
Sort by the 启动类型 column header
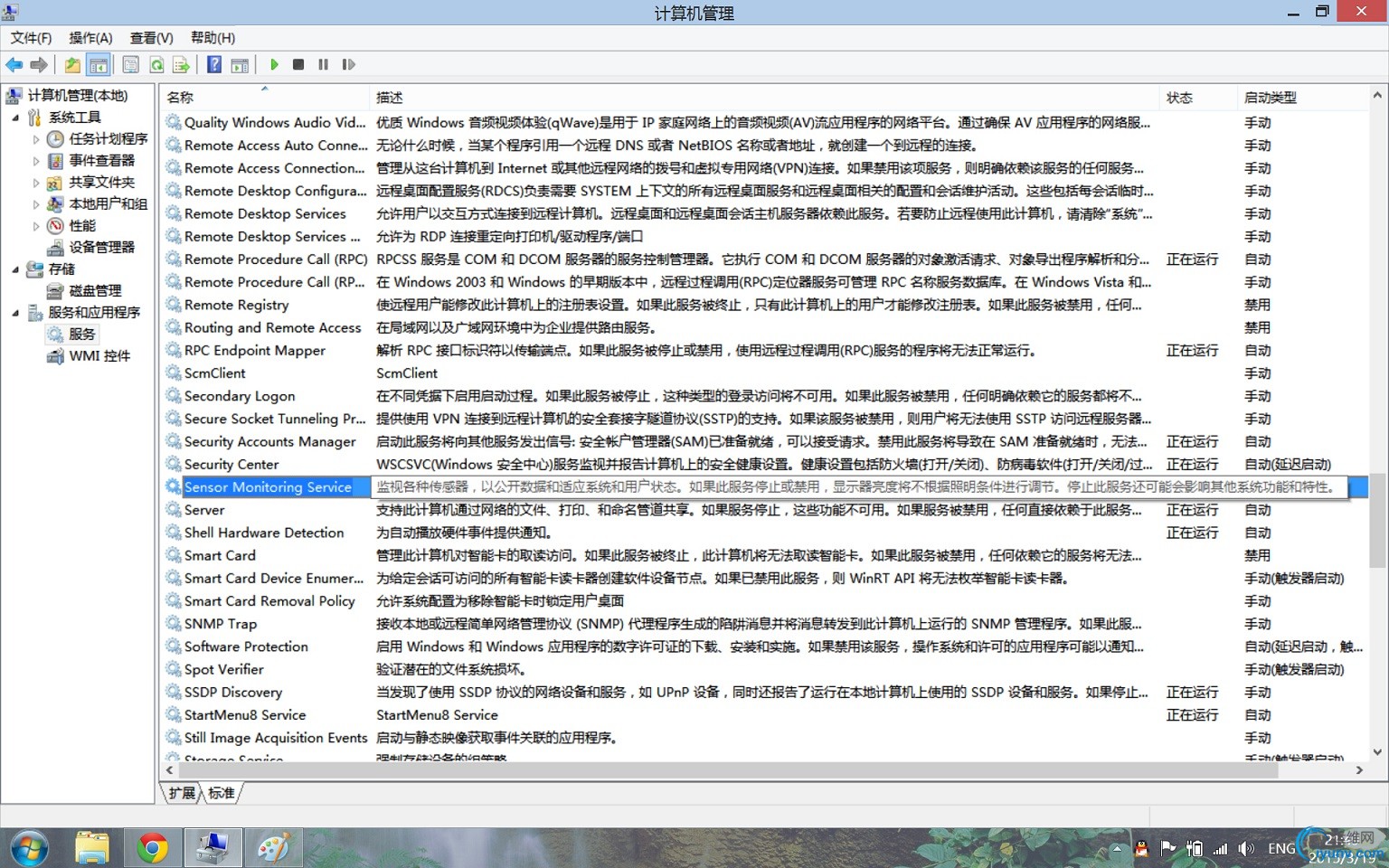pos(1301,98)
